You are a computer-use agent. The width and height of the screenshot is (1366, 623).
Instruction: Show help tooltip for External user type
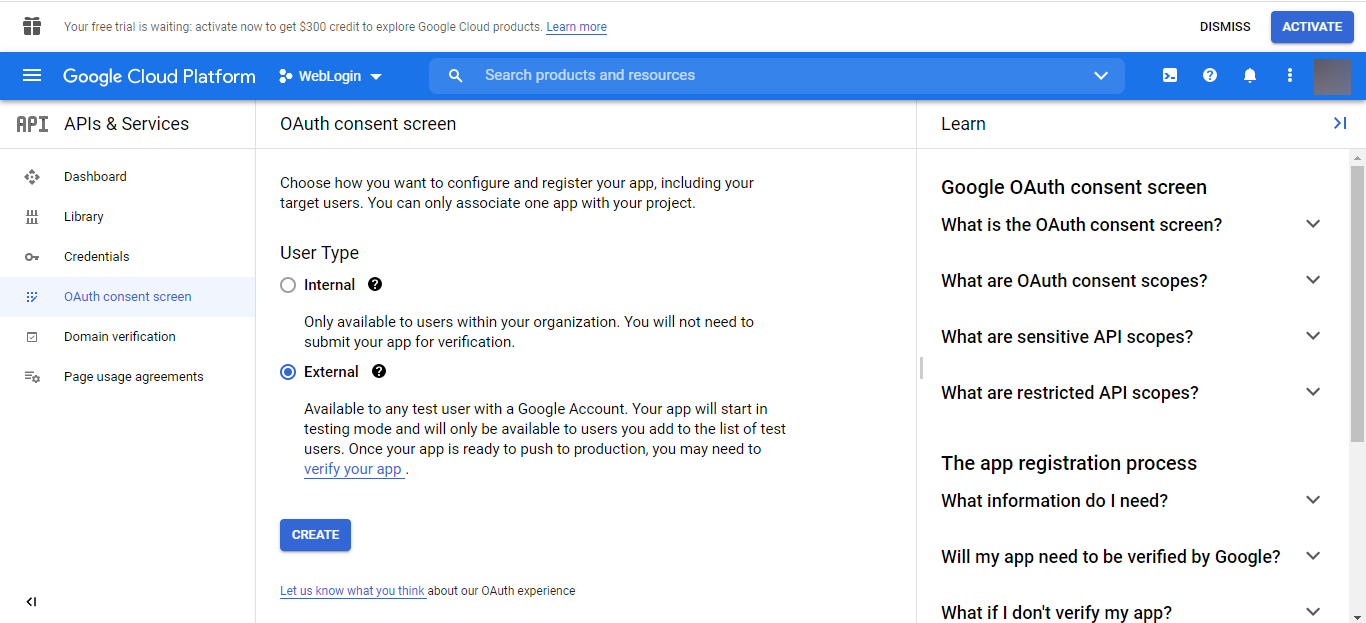(379, 371)
